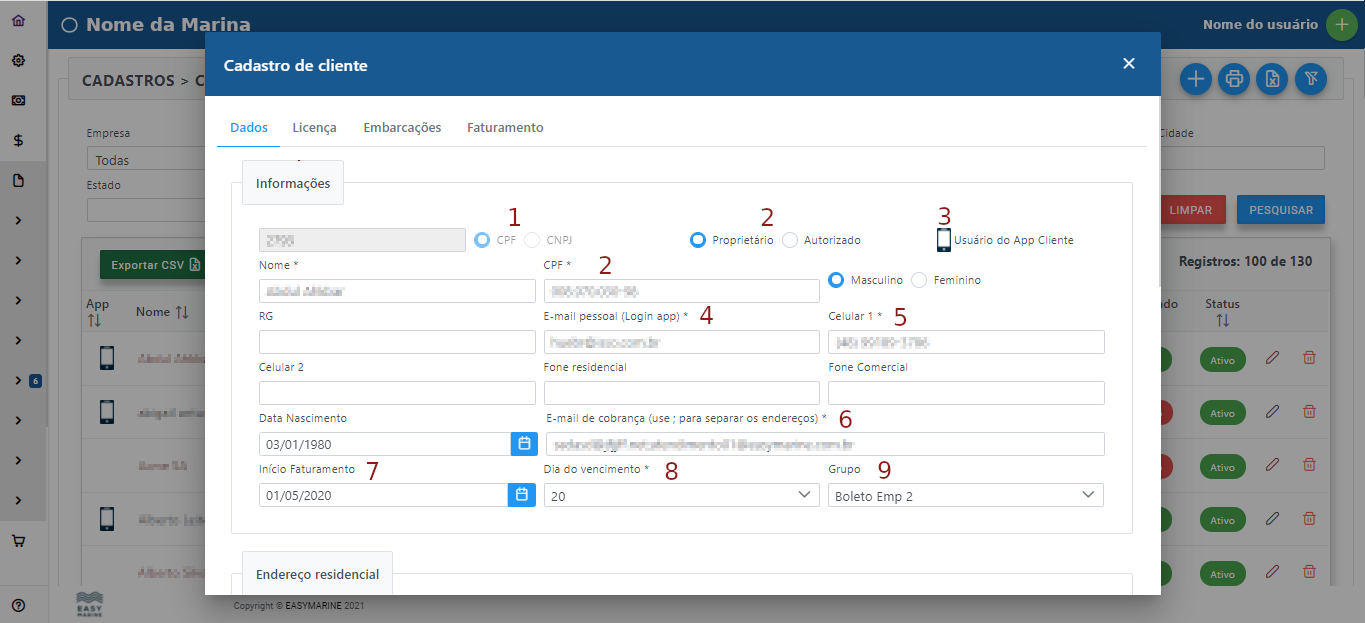Open the calendar picker for Data Nascimento
This screenshot has width=1365, height=623.
[x=522, y=443]
